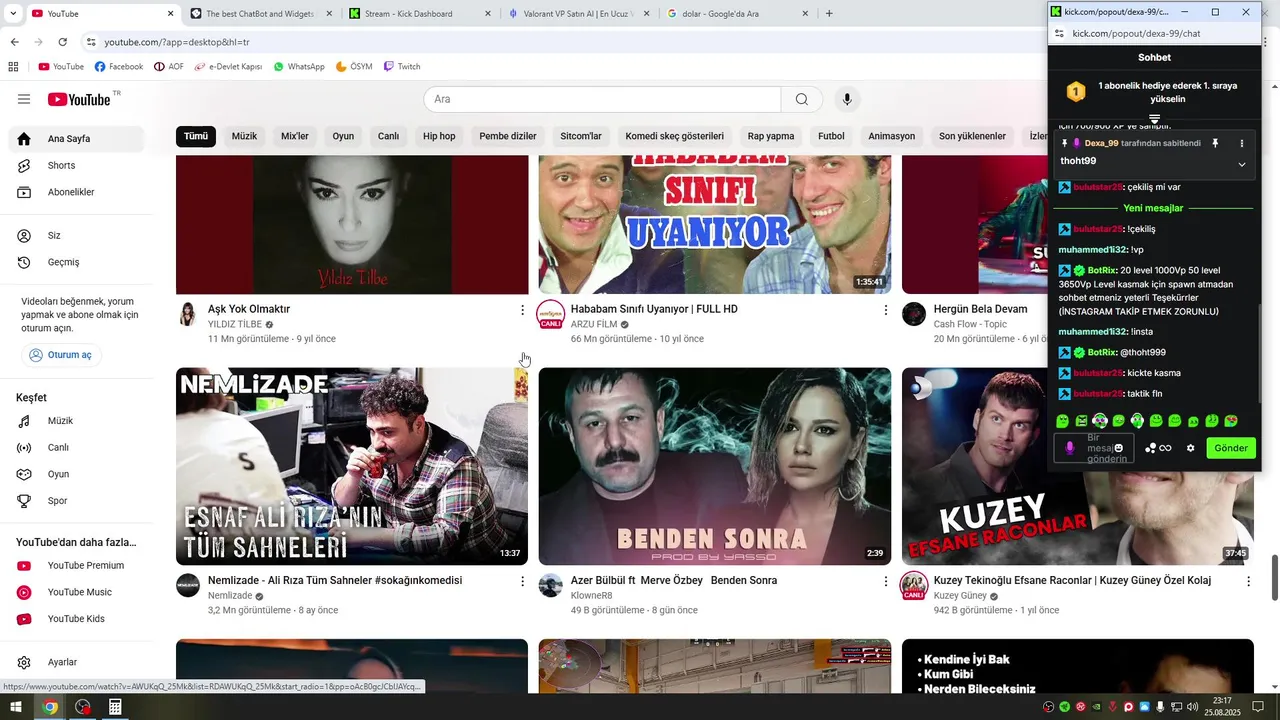Open Benden Sonra video thumbnail
1280x720 pixels.
715,466
